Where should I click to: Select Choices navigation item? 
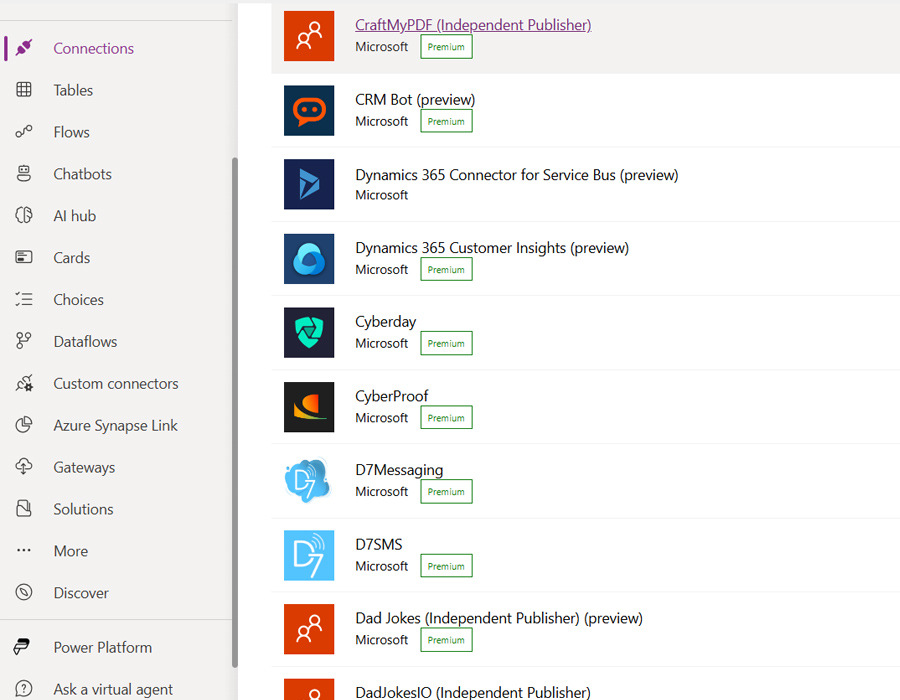click(x=78, y=300)
